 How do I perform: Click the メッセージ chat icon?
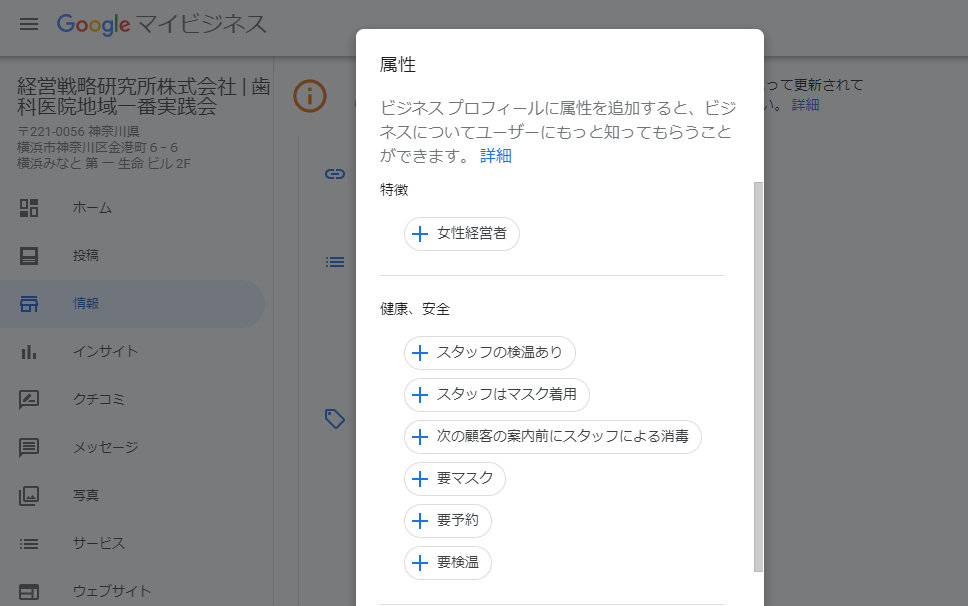29,448
